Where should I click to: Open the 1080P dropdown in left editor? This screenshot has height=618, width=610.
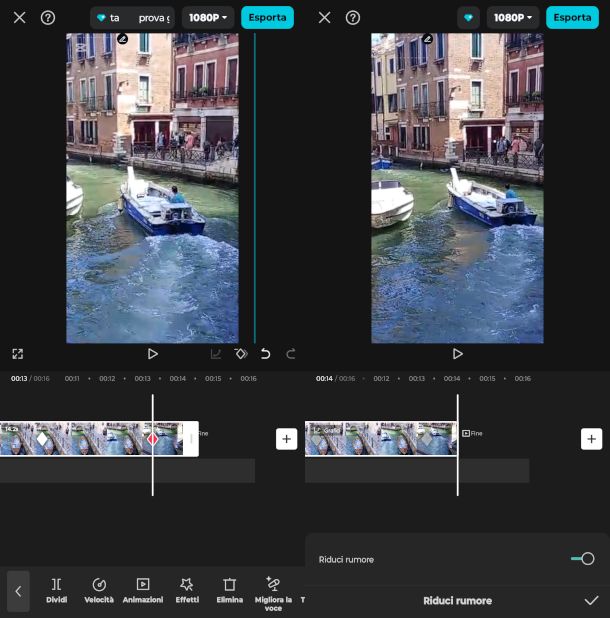point(207,18)
